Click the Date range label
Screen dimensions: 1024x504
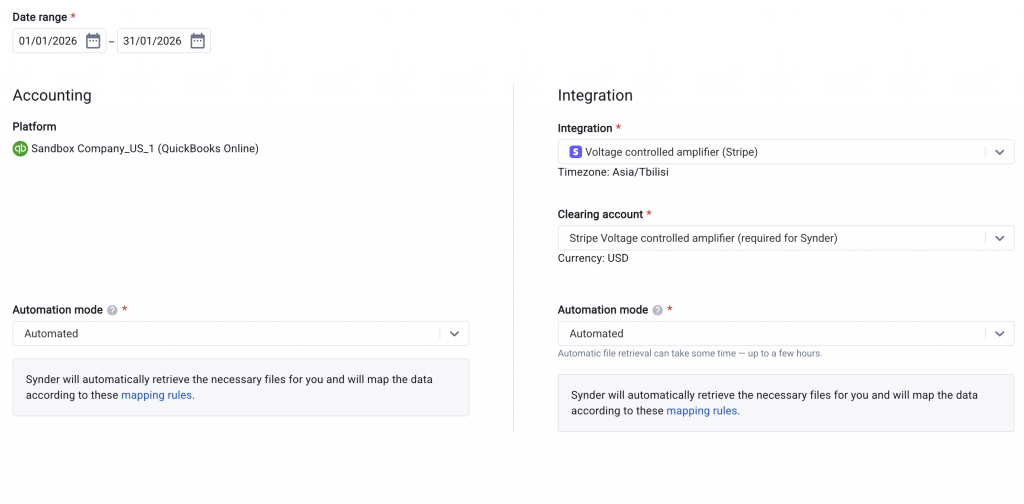[x=39, y=17]
